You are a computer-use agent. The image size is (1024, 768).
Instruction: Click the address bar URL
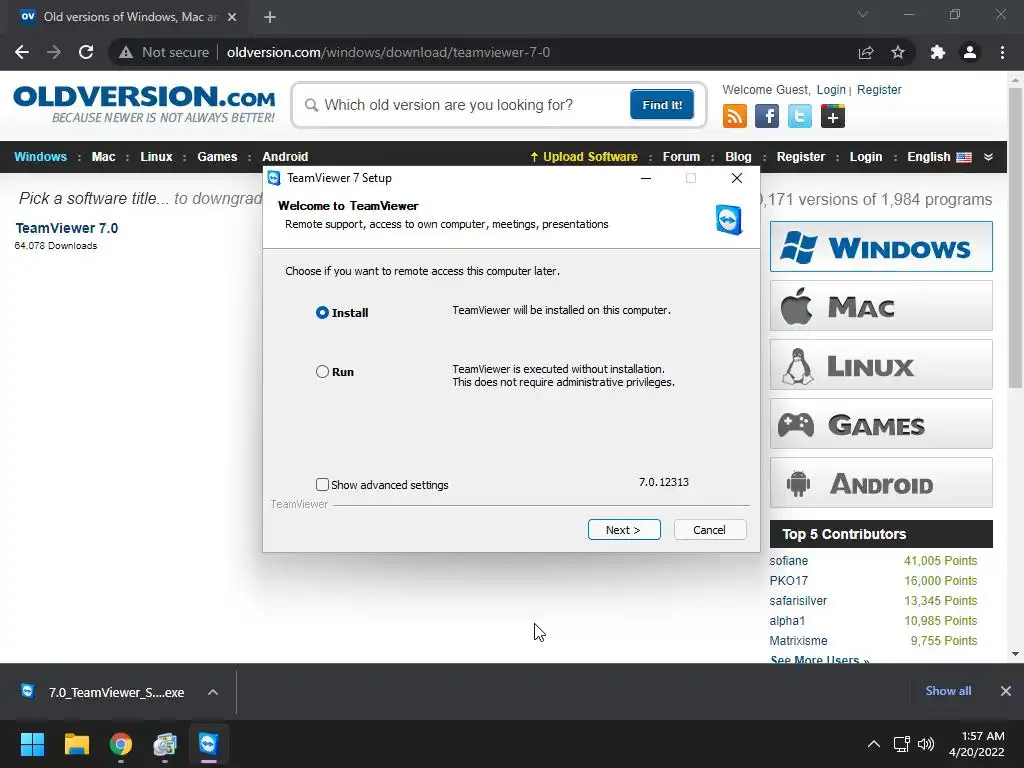click(389, 52)
